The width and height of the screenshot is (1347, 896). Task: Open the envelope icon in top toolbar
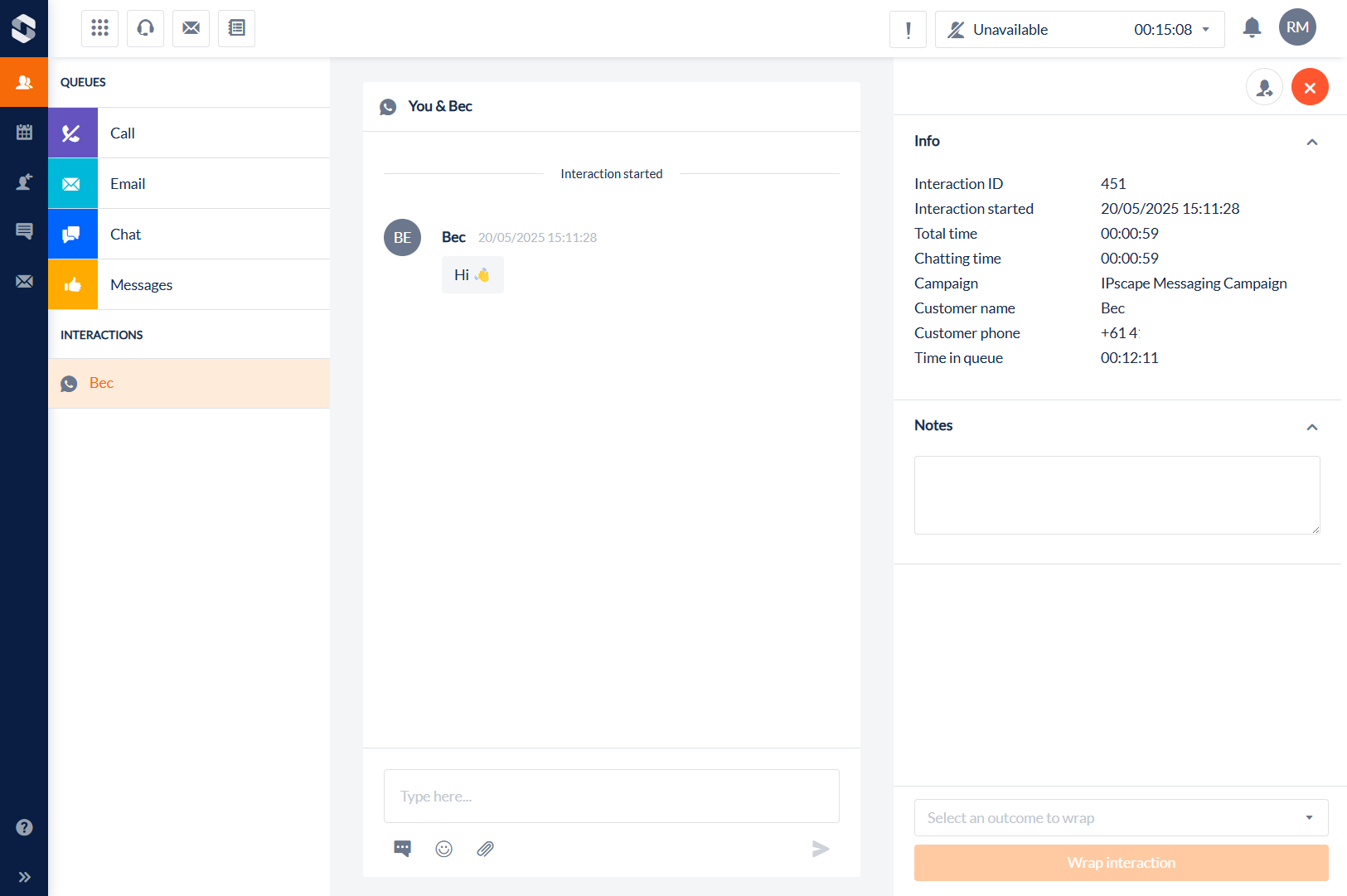[x=191, y=28]
